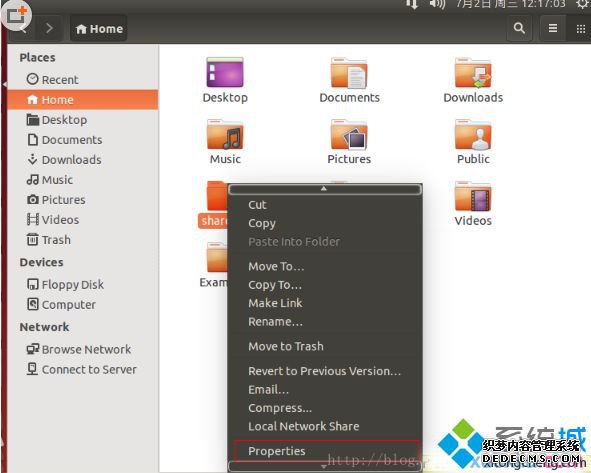
Task: Open the Downloads folder icon
Action: tap(473, 73)
